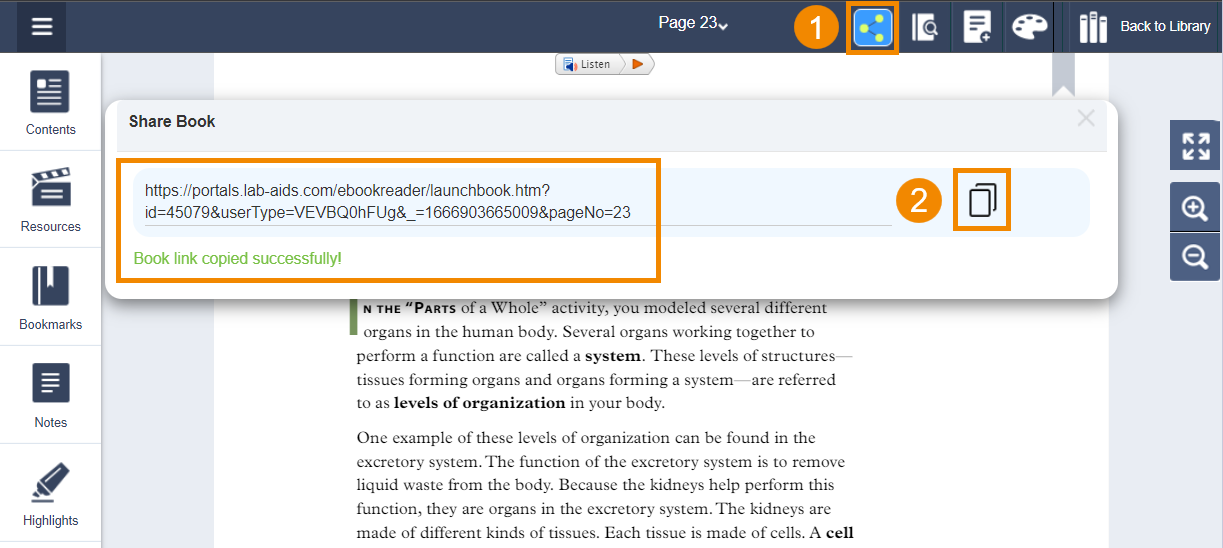Screen dimensions: 1223x548
Task: Open the search-in-book tool
Action: pyautogui.click(x=924, y=28)
